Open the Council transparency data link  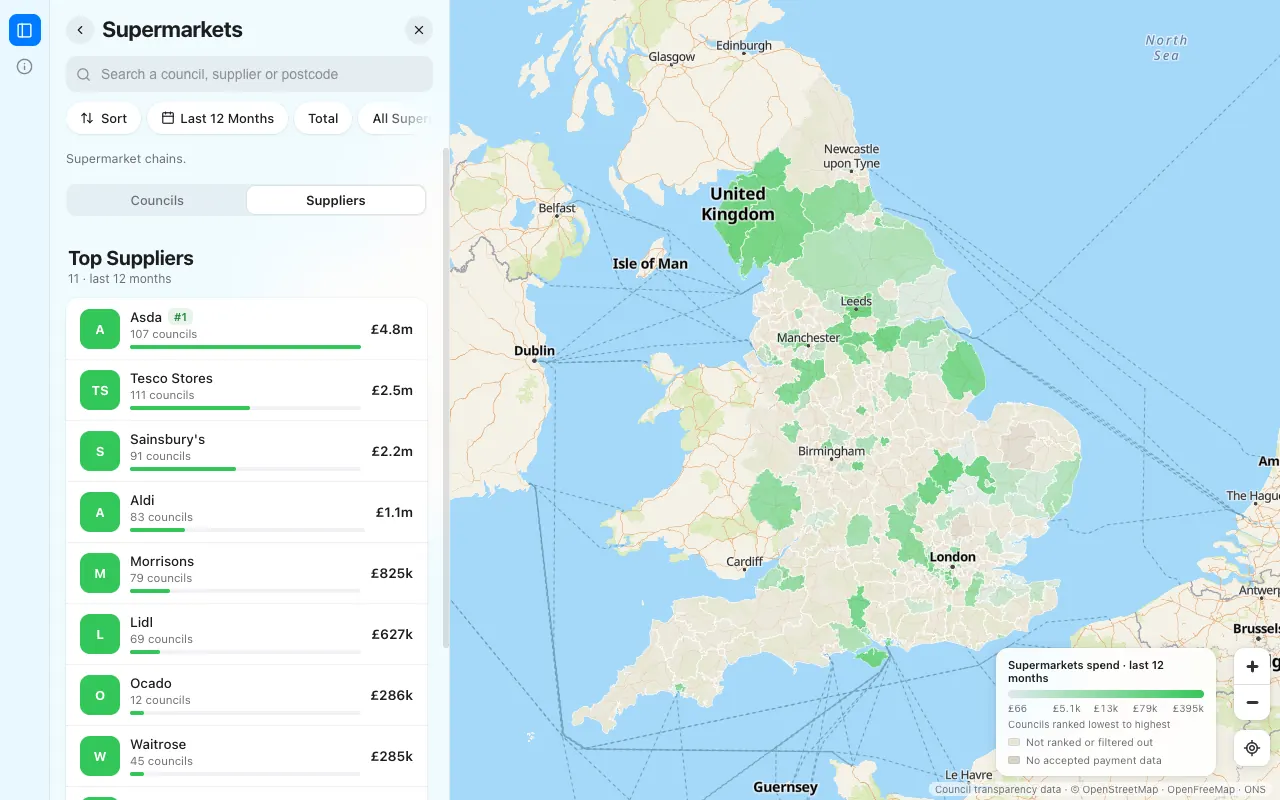[x=998, y=790]
